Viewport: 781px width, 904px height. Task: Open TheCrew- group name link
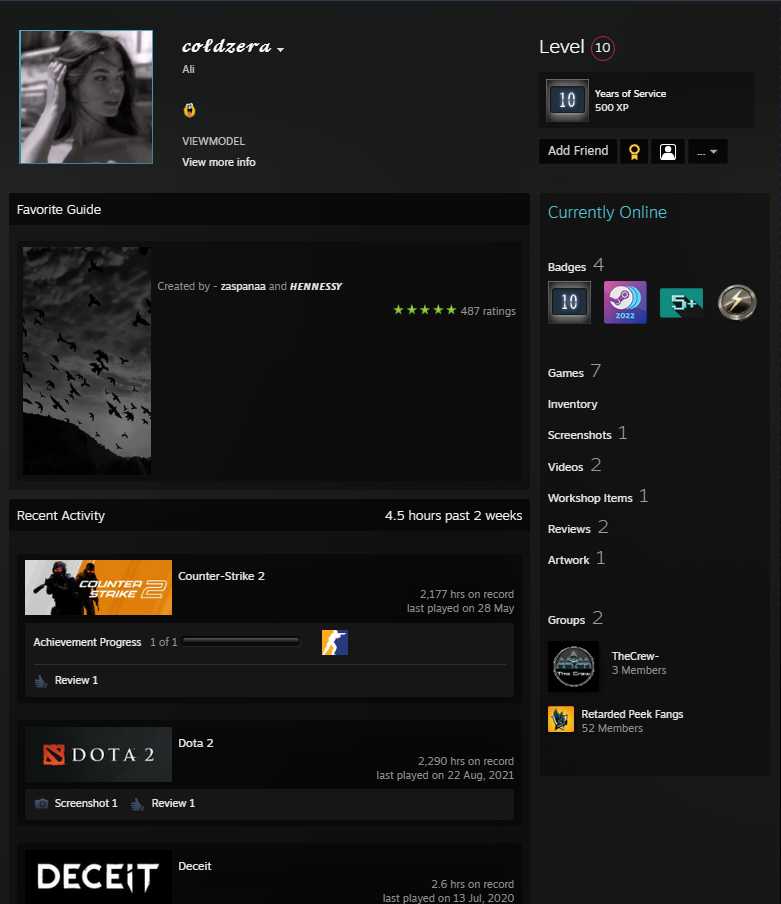(635, 656)
